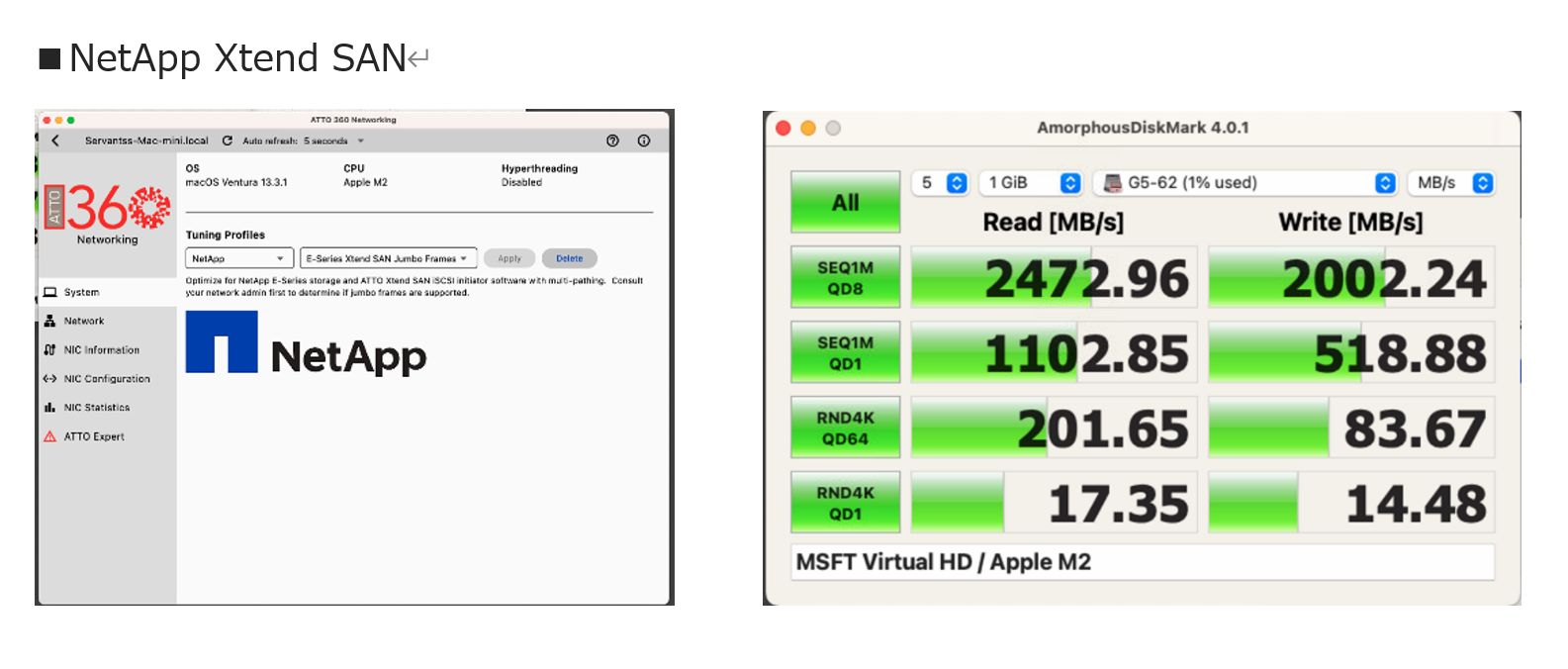The height and width of the screenshot is (669, 1568).
Task: Open the MB/s units dropdown
Action: (1451, 183)
